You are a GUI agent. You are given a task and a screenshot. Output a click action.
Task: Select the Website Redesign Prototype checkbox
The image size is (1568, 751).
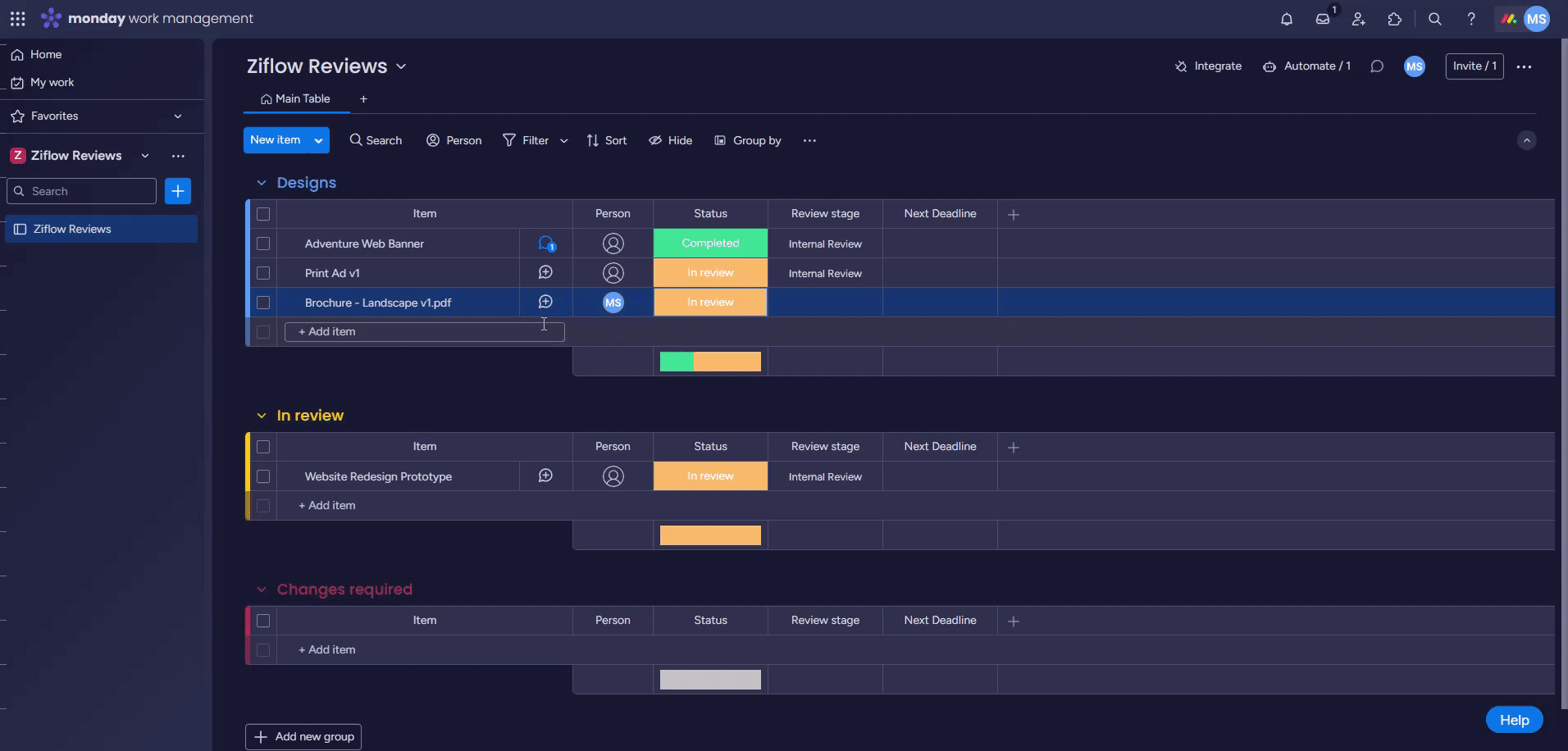point(263,476)
